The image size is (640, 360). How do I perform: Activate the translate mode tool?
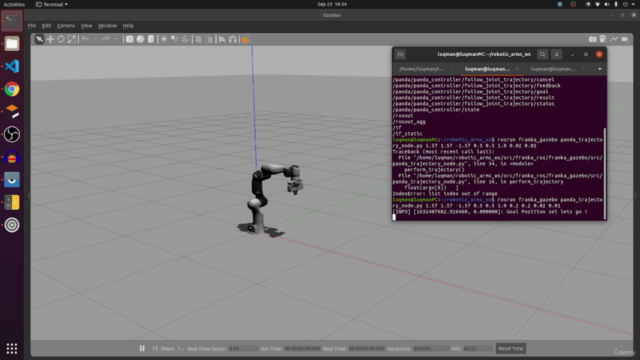(x=50, y=39)
